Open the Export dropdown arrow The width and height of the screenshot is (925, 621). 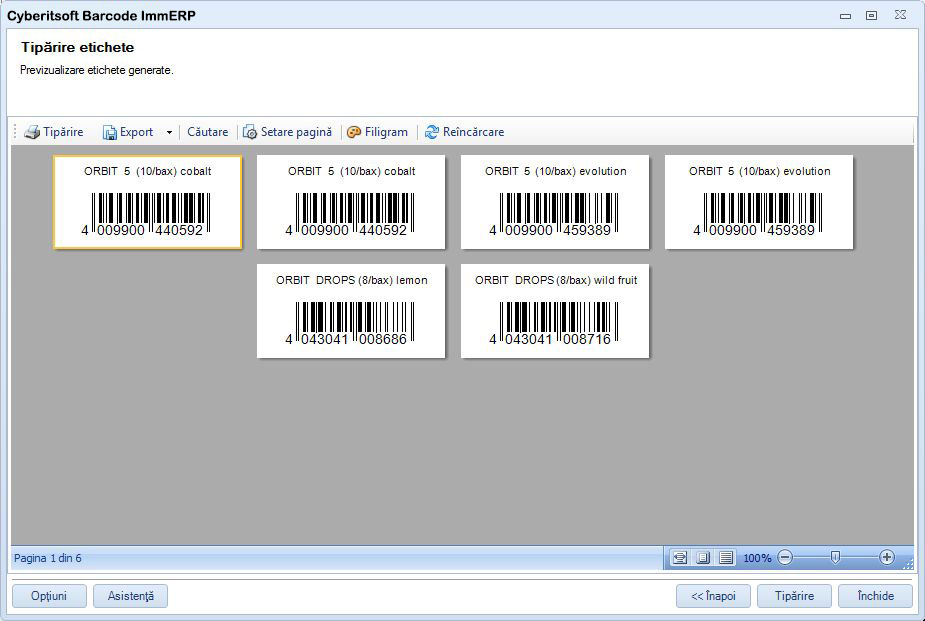pos(169,132)
